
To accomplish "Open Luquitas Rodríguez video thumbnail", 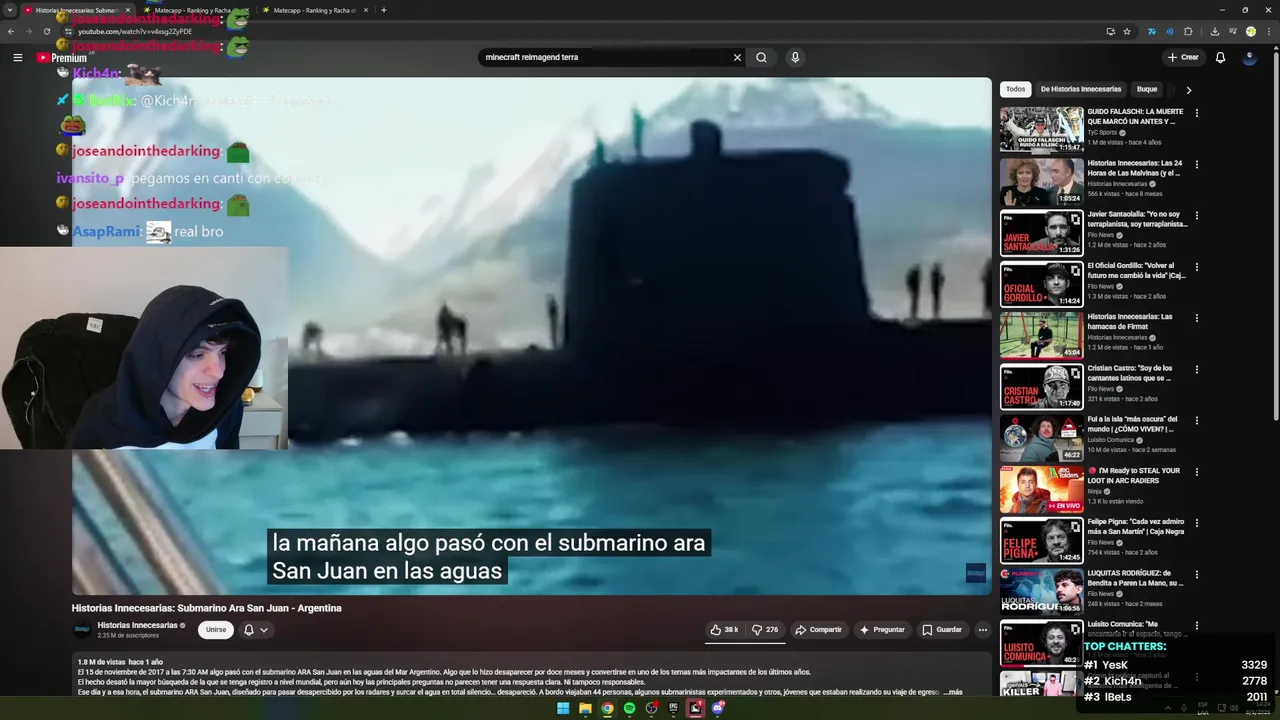I will pos(1041,591).
